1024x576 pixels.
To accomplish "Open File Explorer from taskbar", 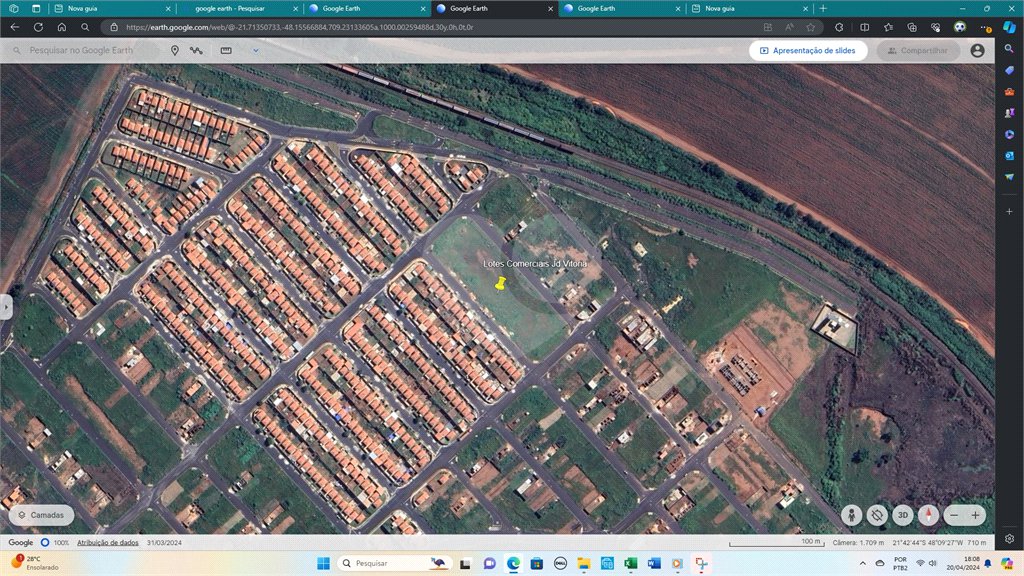I will 583,563.
